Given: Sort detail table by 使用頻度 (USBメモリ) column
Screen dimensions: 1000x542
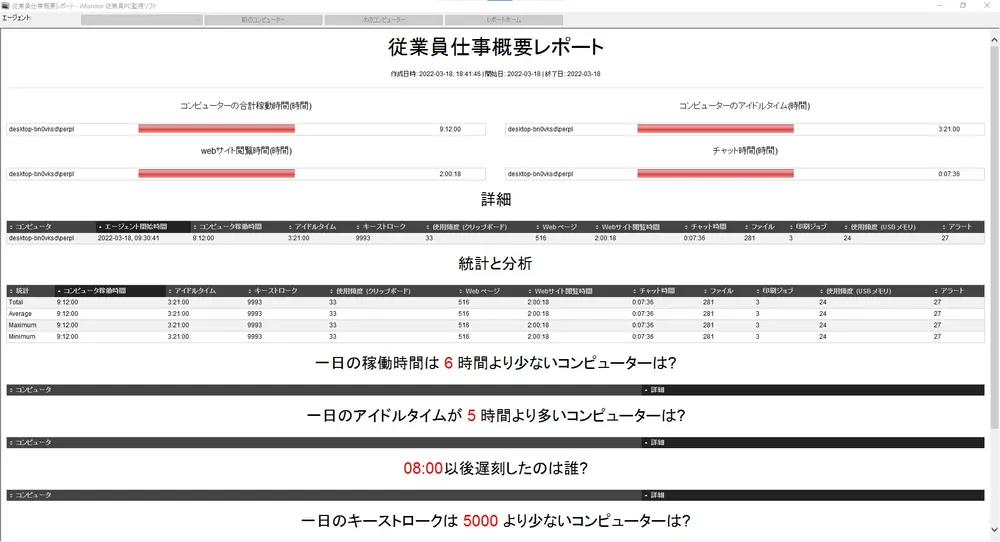Looking at the screenshot, I should tap(891, 226).
